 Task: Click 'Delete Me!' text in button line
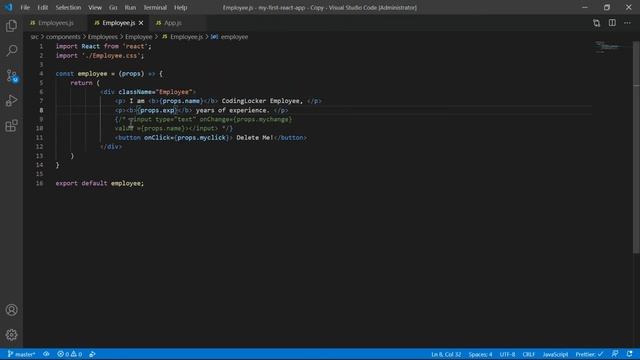(x=255, y=138)
